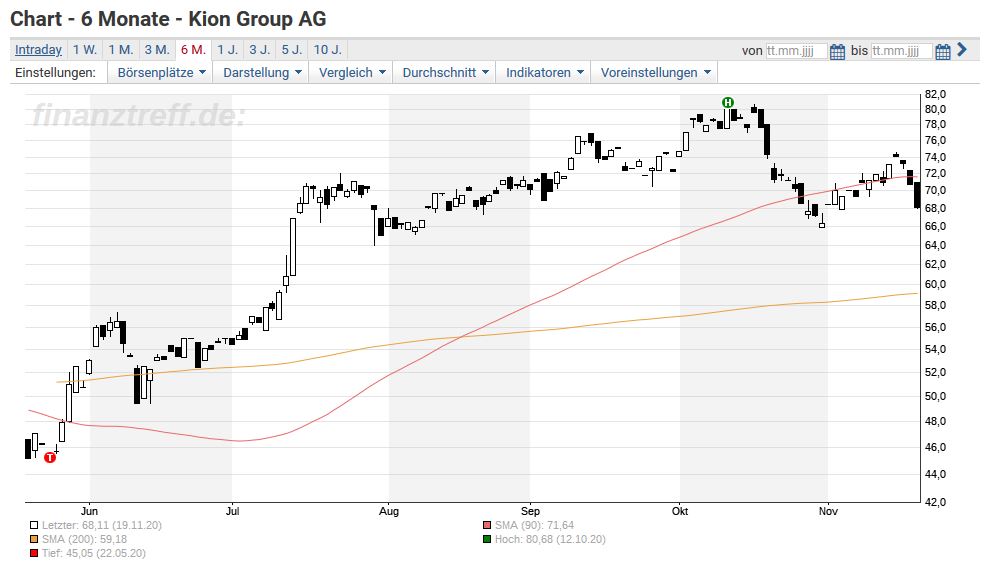Click the white Letzter legend swatch
988x564 pixels.
pos(34,525)
